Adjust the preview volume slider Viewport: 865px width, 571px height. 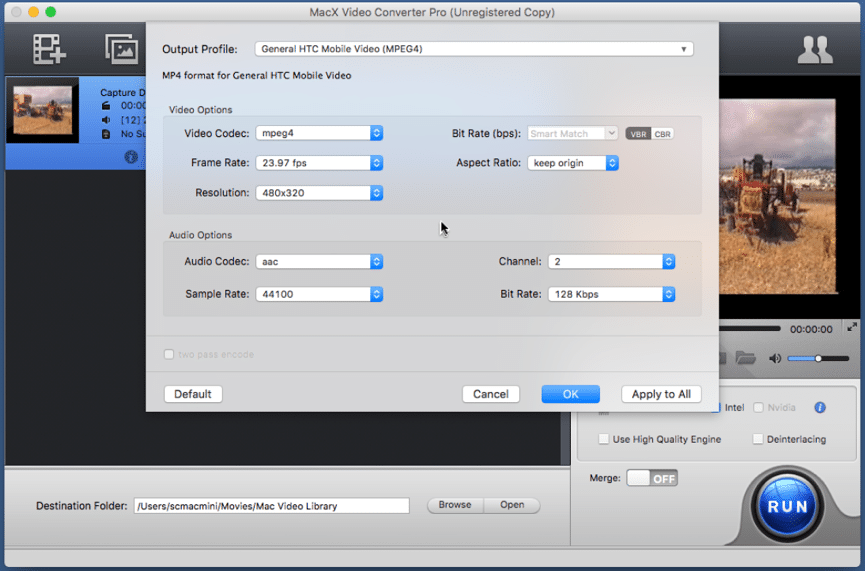[818, 359]
